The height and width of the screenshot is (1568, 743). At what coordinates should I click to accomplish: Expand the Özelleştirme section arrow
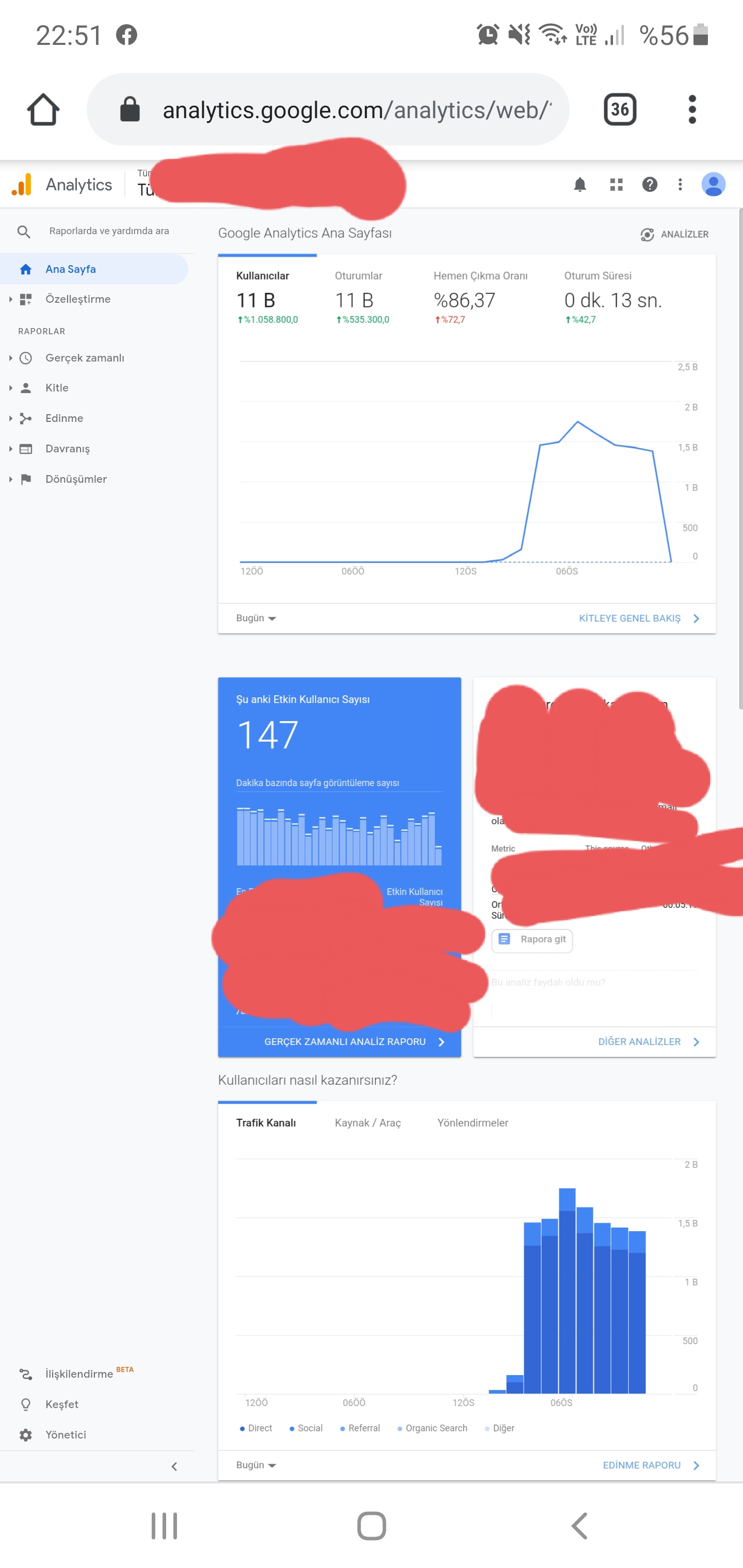(x=10, y=299)
